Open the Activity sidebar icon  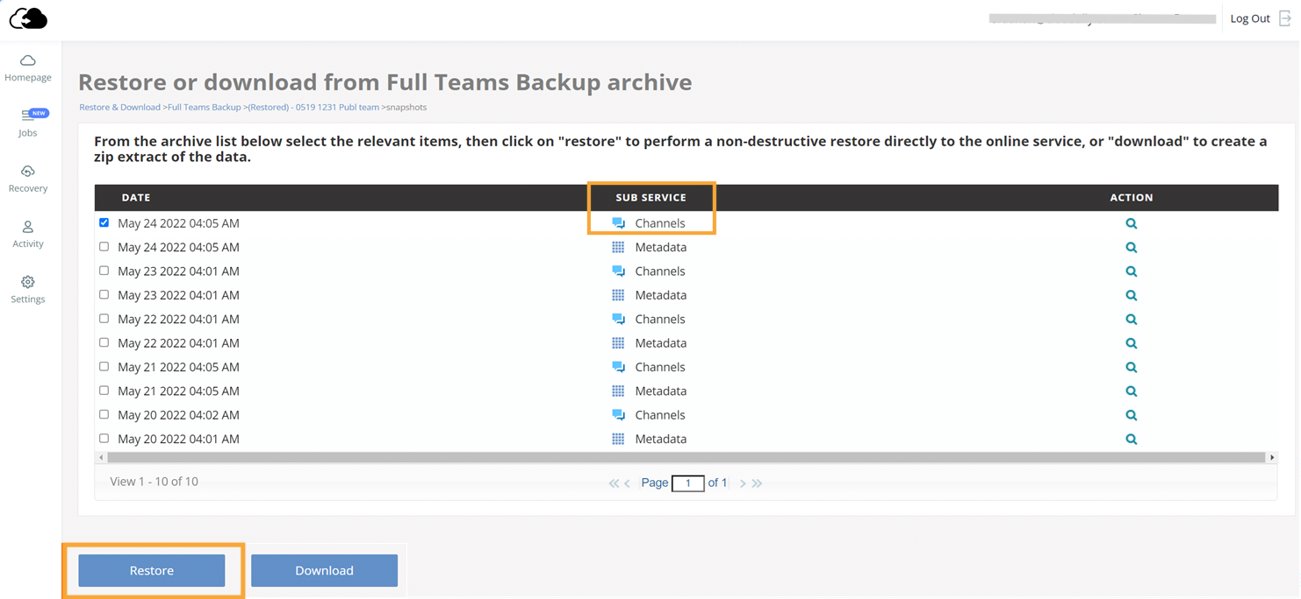tap(28, 227)
